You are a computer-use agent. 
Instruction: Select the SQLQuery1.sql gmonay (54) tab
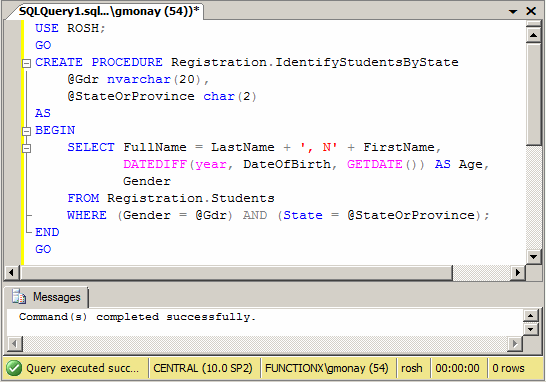[x=109, y=11]
